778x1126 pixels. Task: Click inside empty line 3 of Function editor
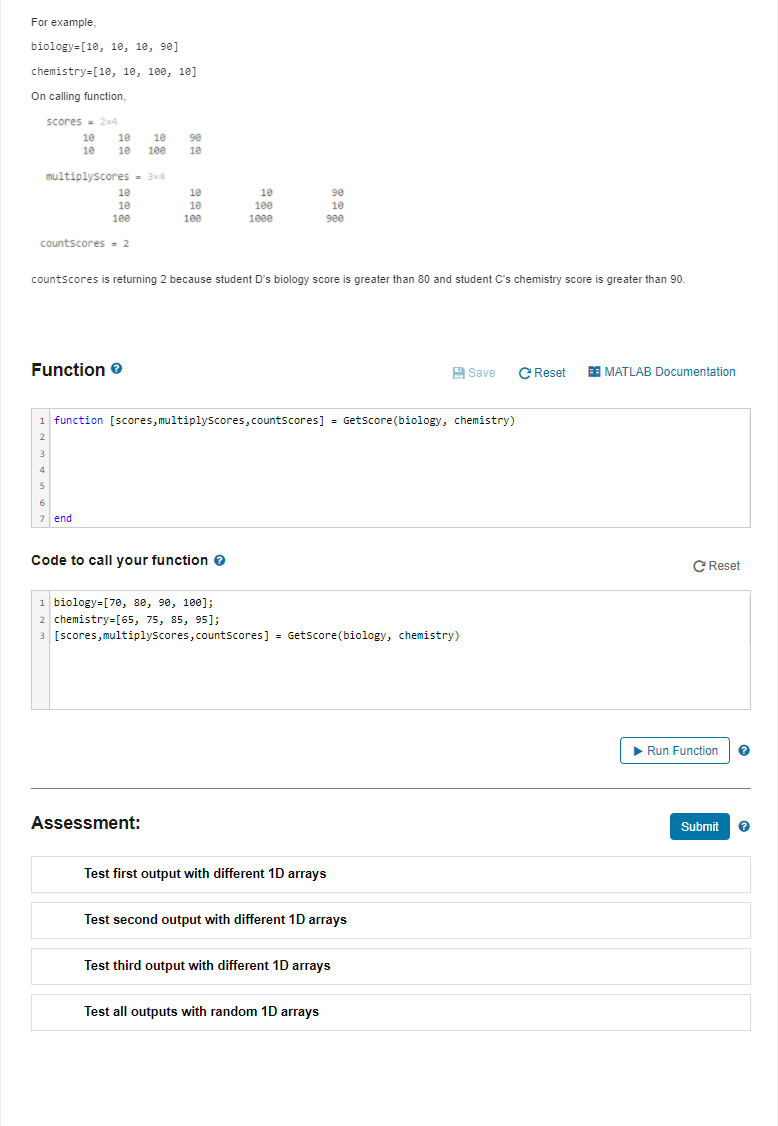399,453
